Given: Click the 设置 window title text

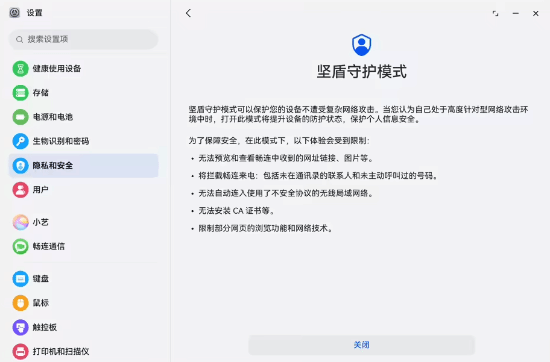Looking at the screenshot, I should click(34, 13).
